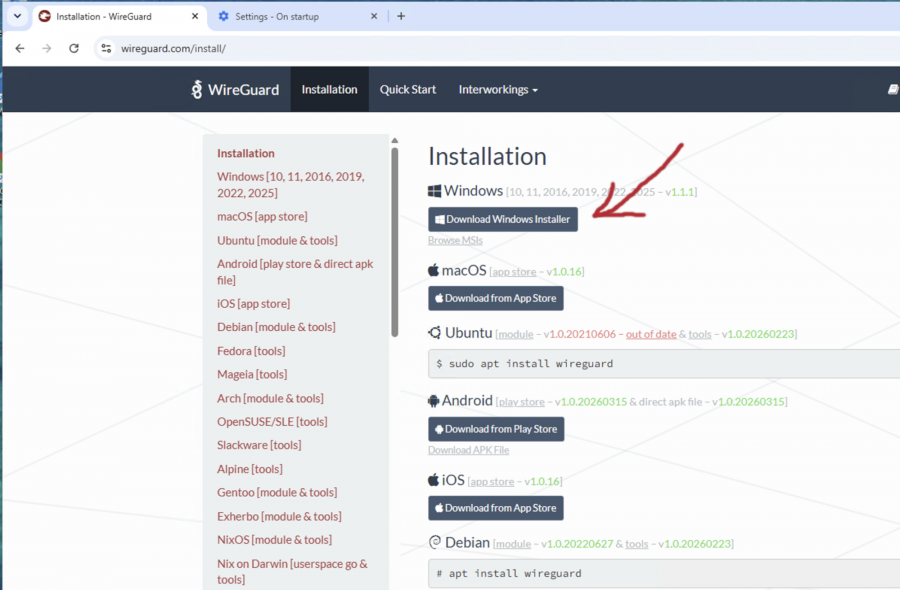The height and width of the screenshot is (590, 900).
Task: Open the Download APK File link
Action: 468,451
